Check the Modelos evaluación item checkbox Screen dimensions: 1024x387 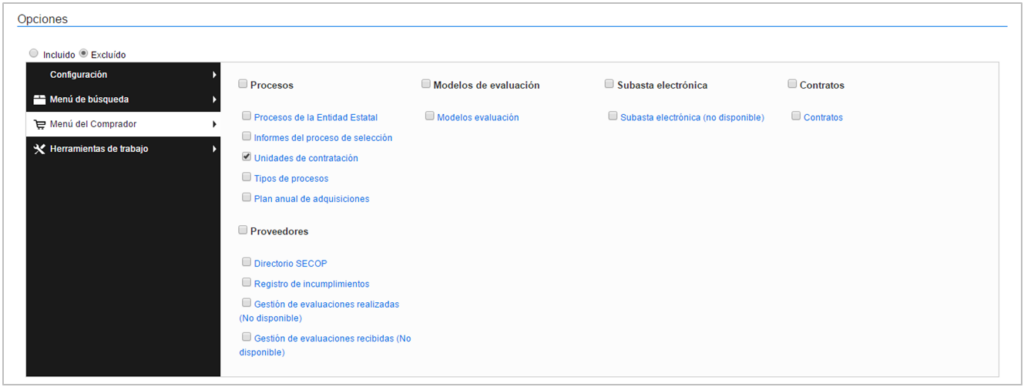(430, 116)
